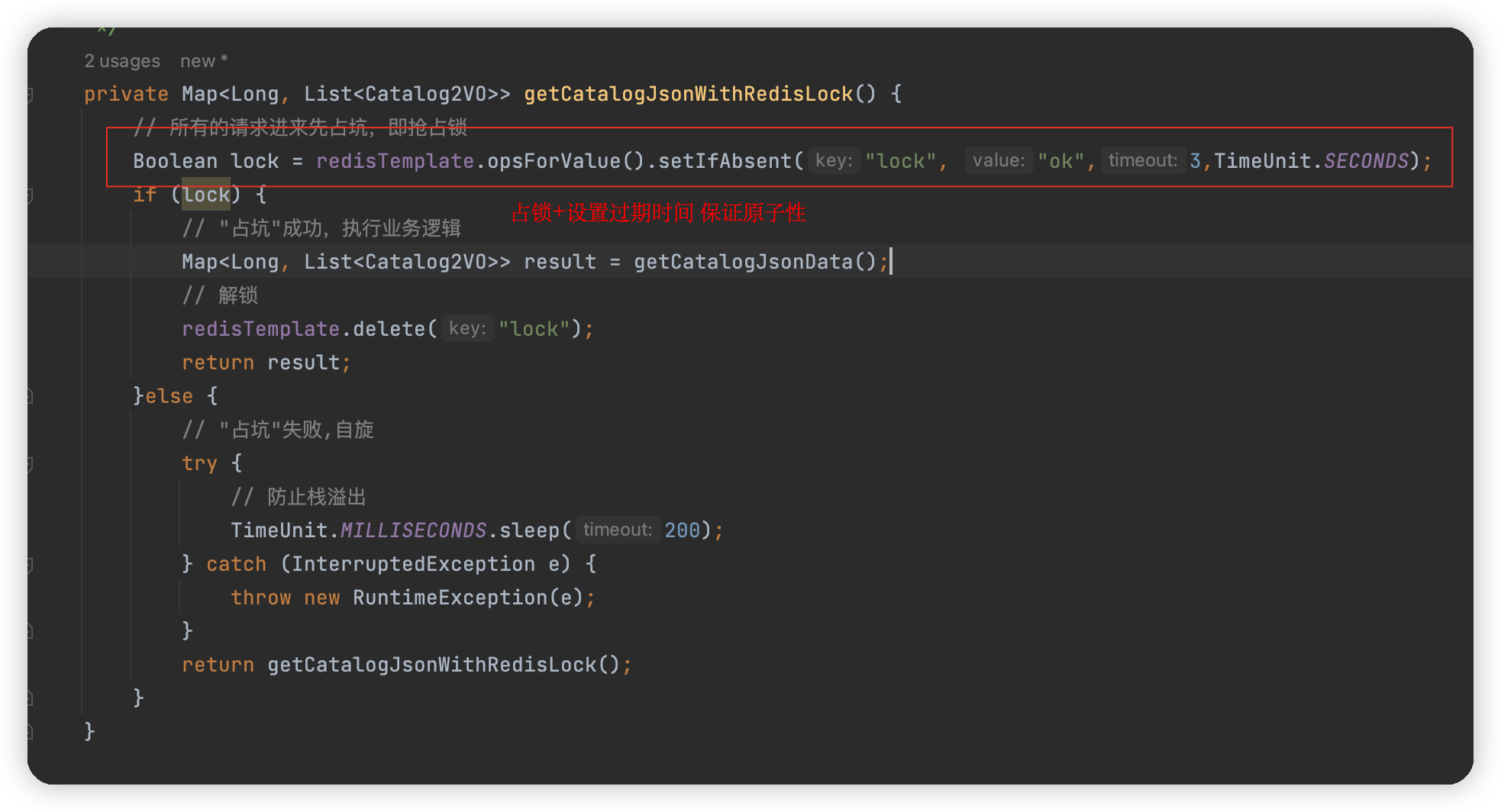Click the highlighted 'lock' variable in the if condition
The width and height of the screenshot is (1501, 812).
click(x=206, y=195)
